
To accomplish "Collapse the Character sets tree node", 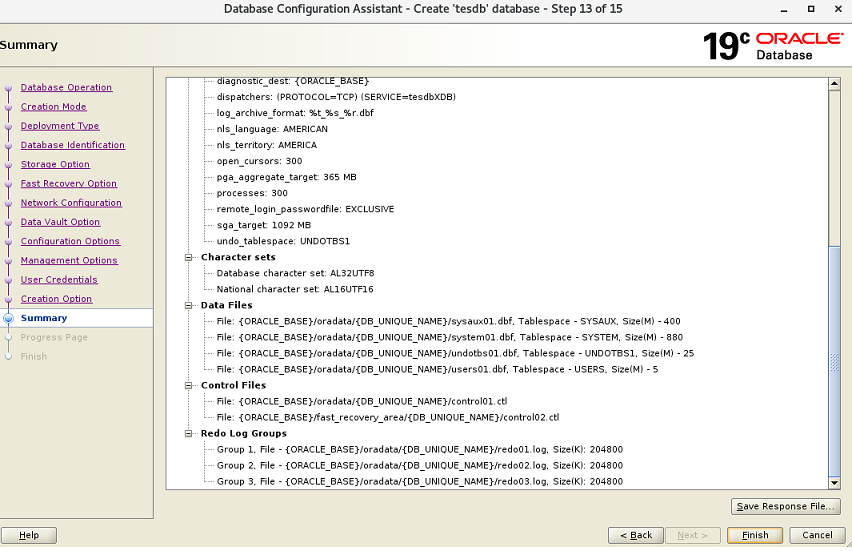I will click(x=188, y=257).
